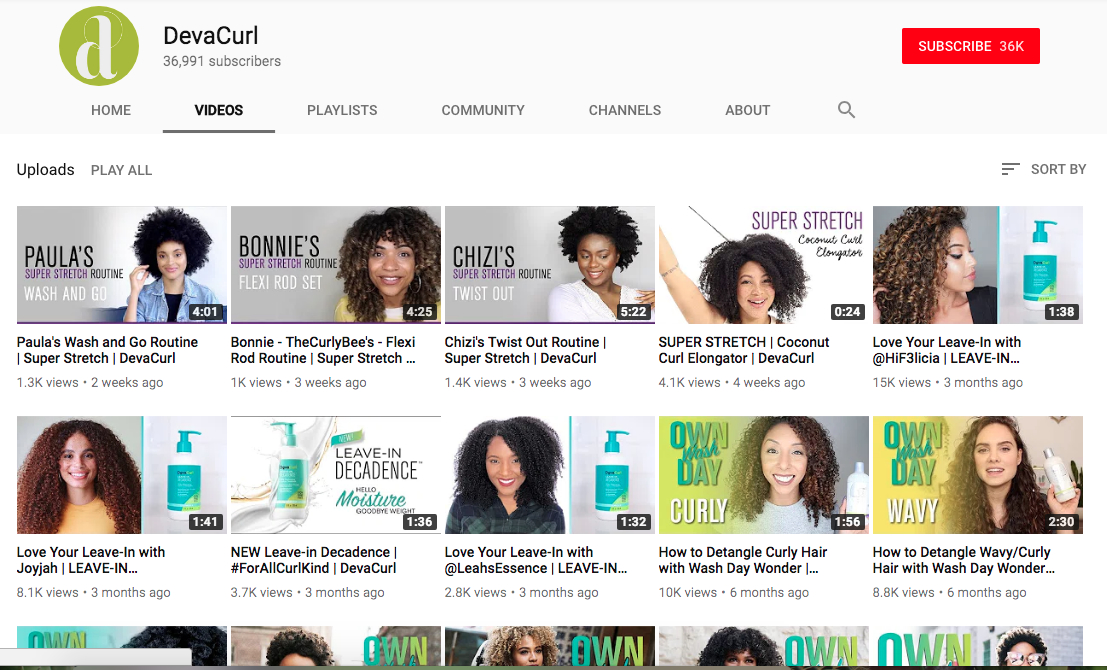1107x670 pixels.
Task: Open the CHANNELS tab
Action: 625,110
